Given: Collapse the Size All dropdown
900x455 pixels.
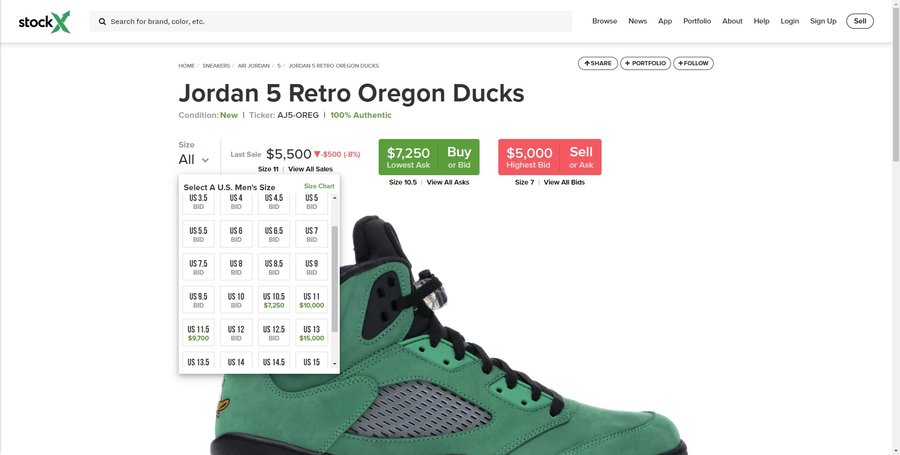Looking at the screenshot, I should point(194,159).
